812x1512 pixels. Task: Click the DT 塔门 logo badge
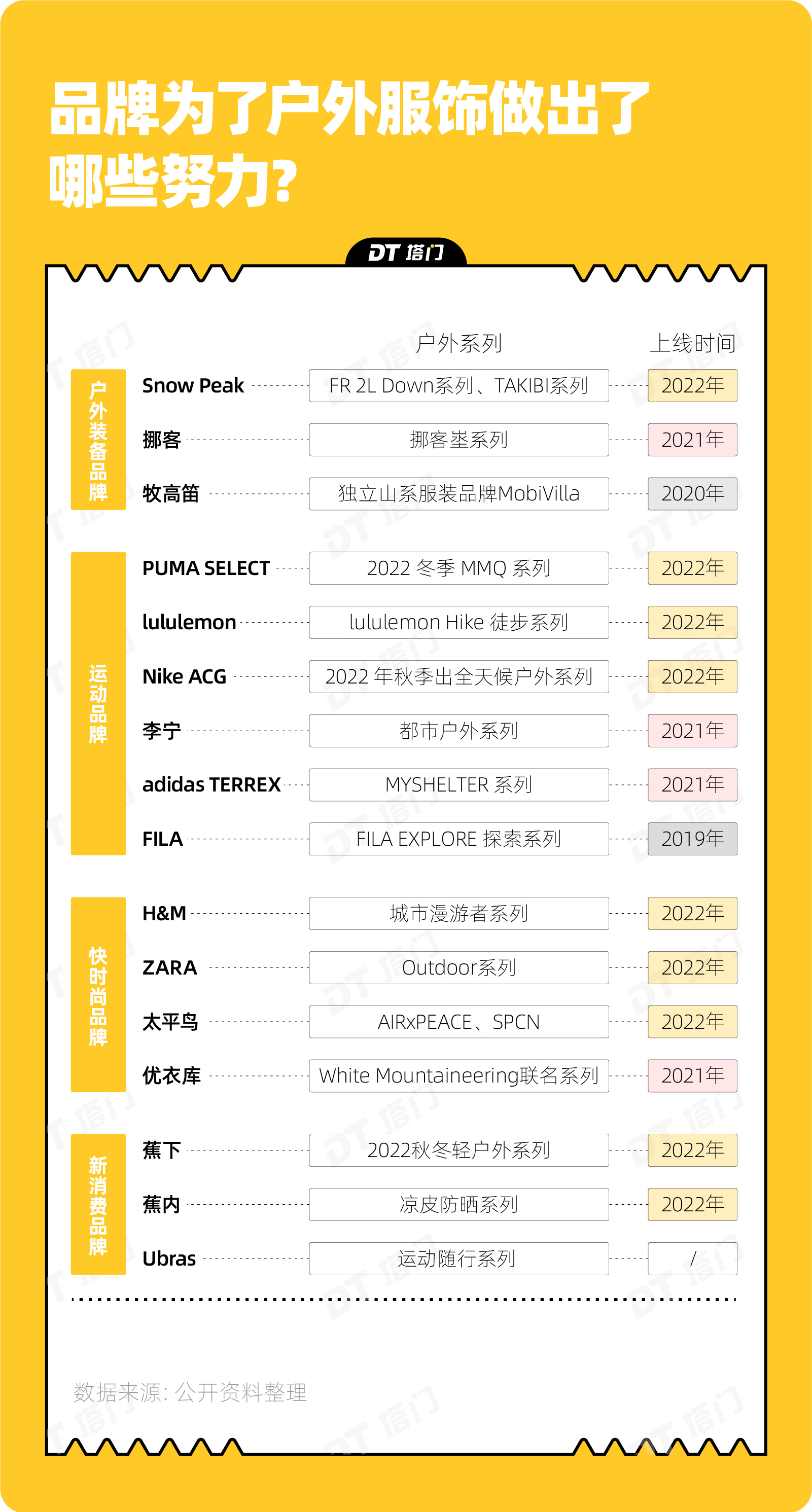click(x=406, y=253)
